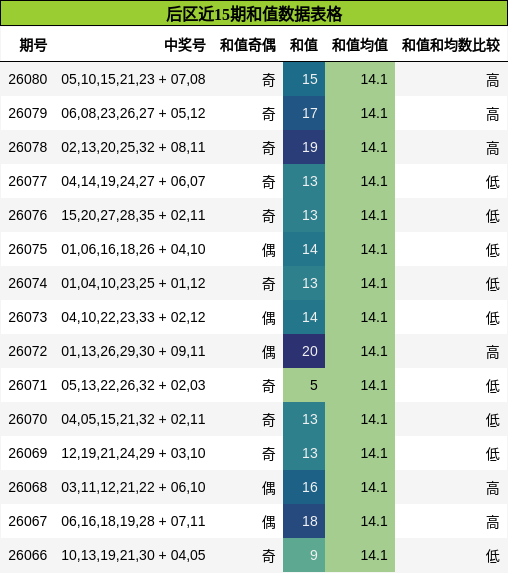508x573 pixels.
Task: Click comparison 低 in row 26077
Action: [x=493, y=182]
